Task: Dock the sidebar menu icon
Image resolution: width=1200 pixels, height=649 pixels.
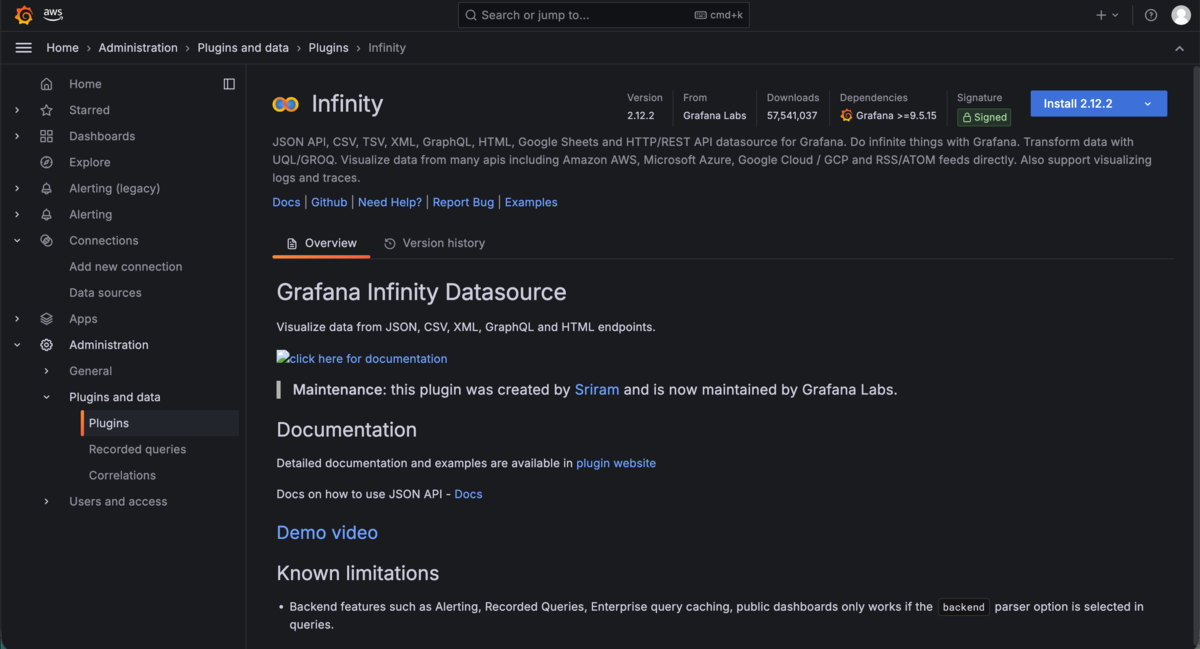Action: tap(229, 84)
